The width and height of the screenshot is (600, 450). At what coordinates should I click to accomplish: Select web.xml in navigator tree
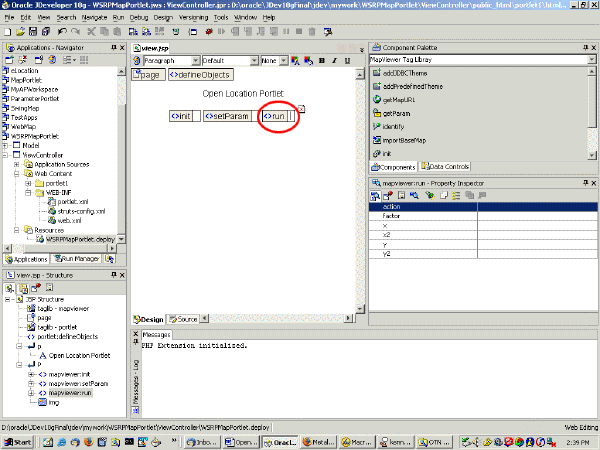(65, 220)
